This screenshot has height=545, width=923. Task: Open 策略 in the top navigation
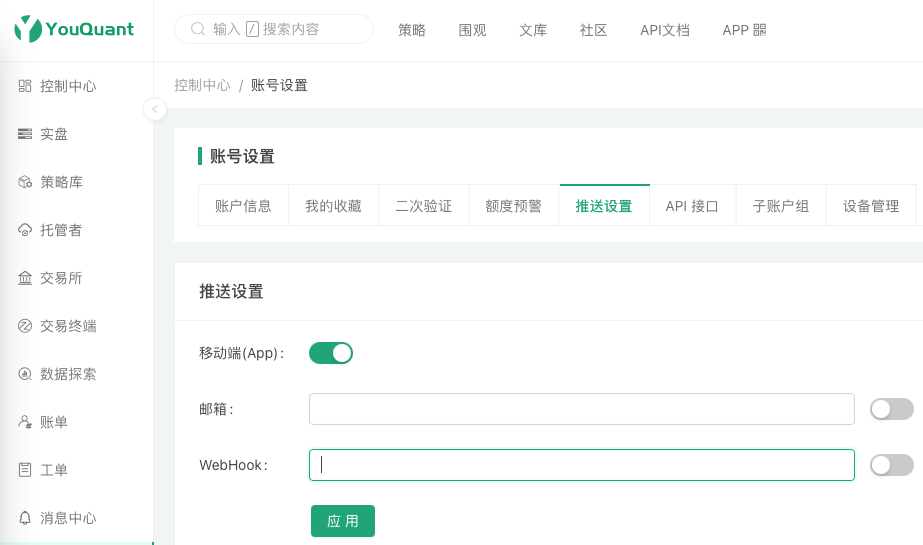[x=411, y=30]
